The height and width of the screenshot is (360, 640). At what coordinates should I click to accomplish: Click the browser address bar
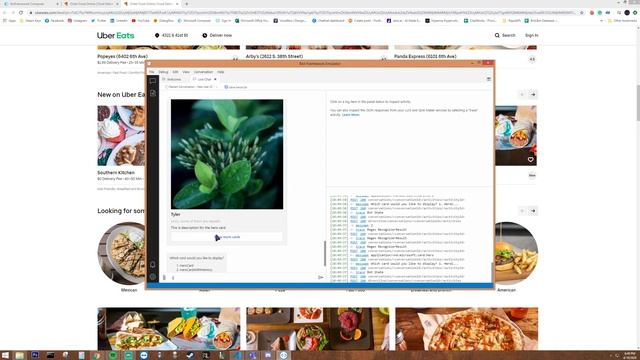304,13
